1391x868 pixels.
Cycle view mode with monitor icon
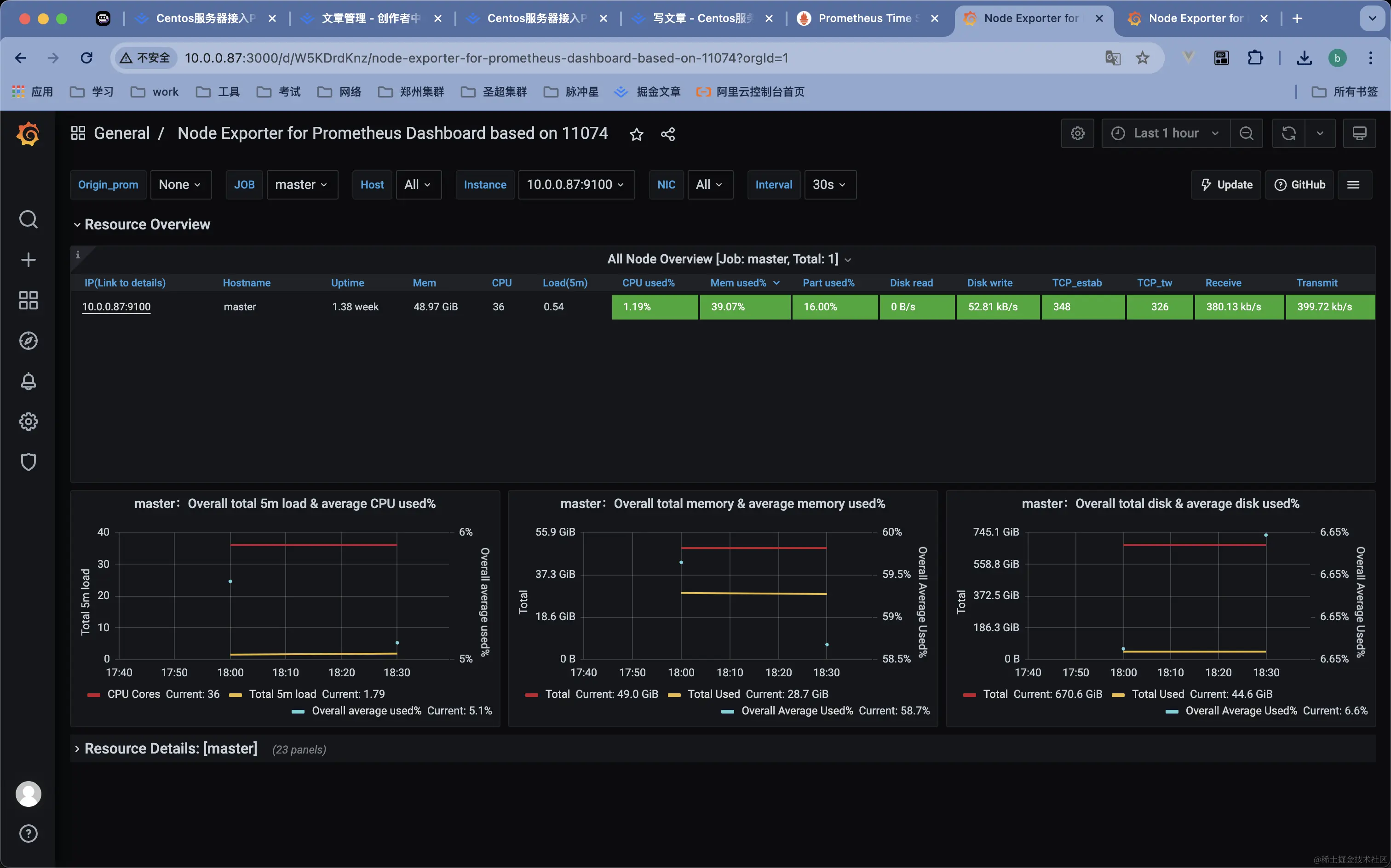[1359, 133]
